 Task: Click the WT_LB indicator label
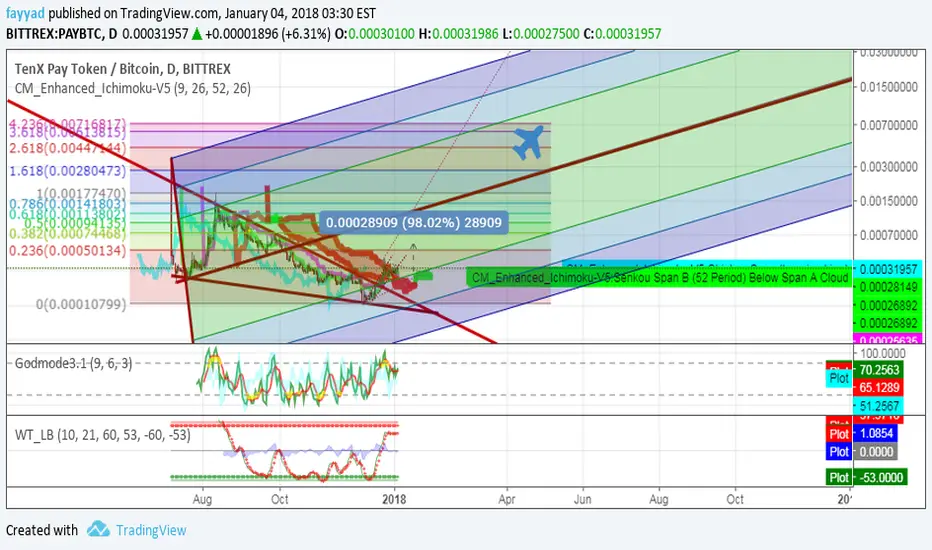pos(102,435)
